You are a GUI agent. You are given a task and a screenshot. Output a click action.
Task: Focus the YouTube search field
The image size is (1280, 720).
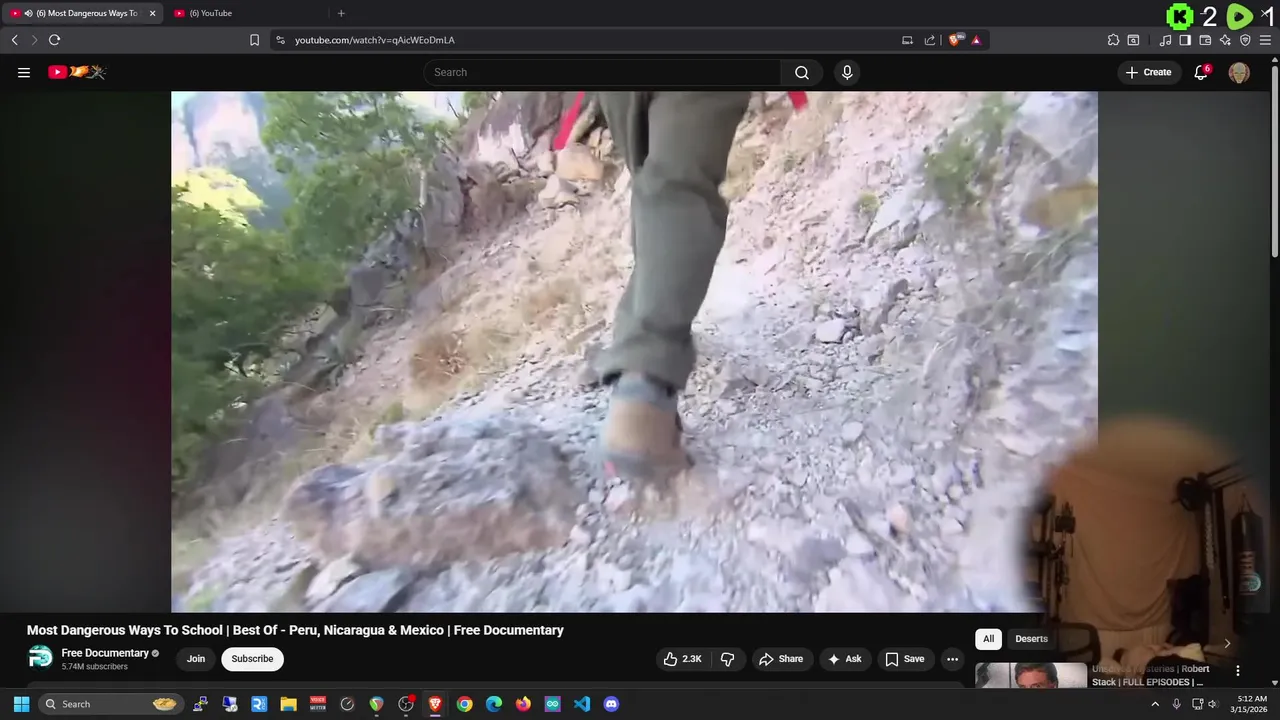[602, 72]
